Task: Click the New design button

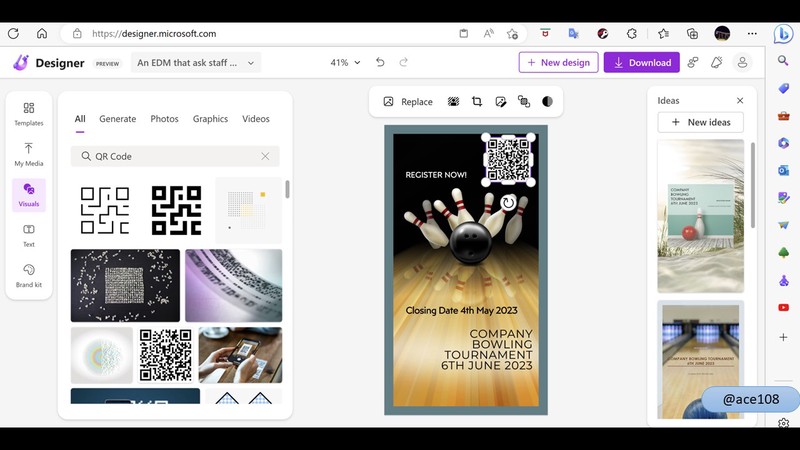Action: 558,62
